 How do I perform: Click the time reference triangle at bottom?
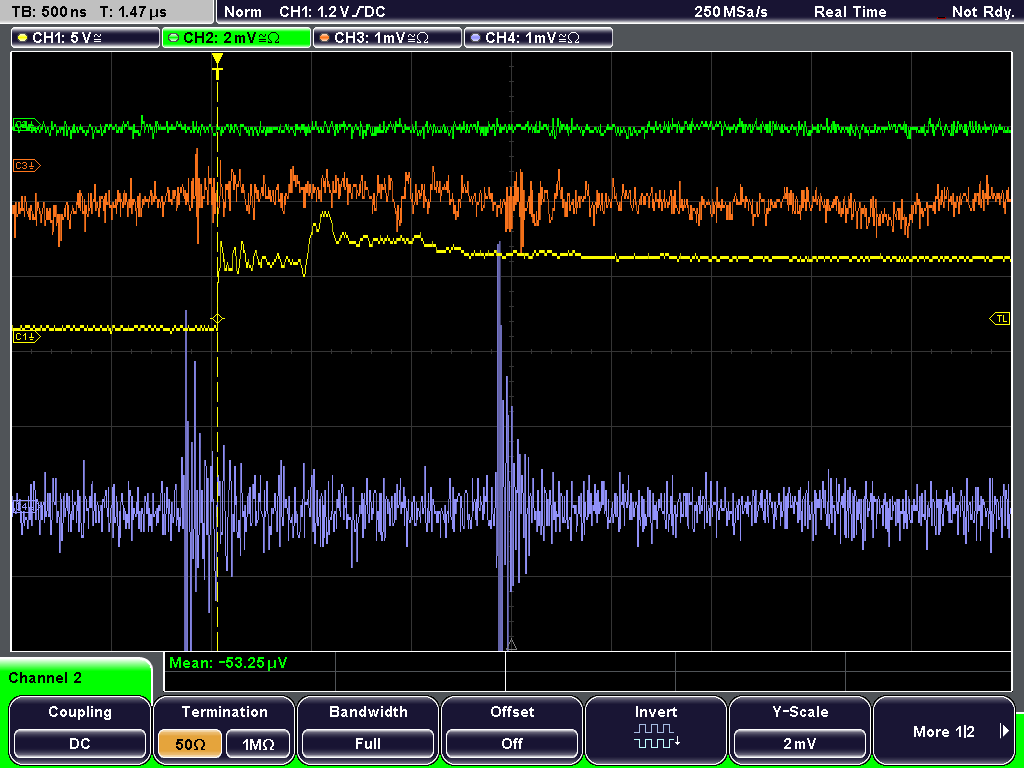click(x=511, y=645)
